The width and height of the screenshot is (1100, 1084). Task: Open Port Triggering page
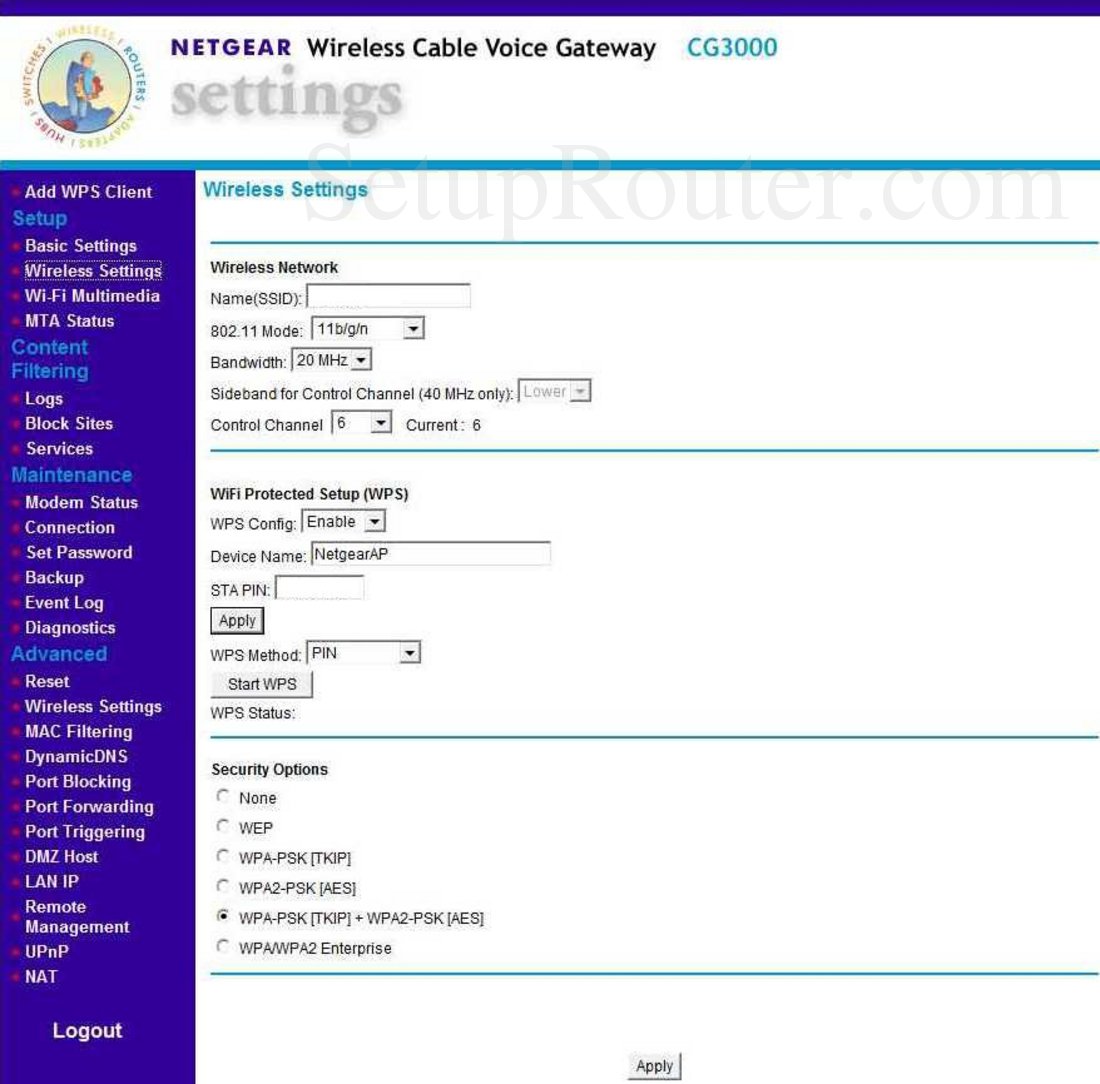point(85,831)
